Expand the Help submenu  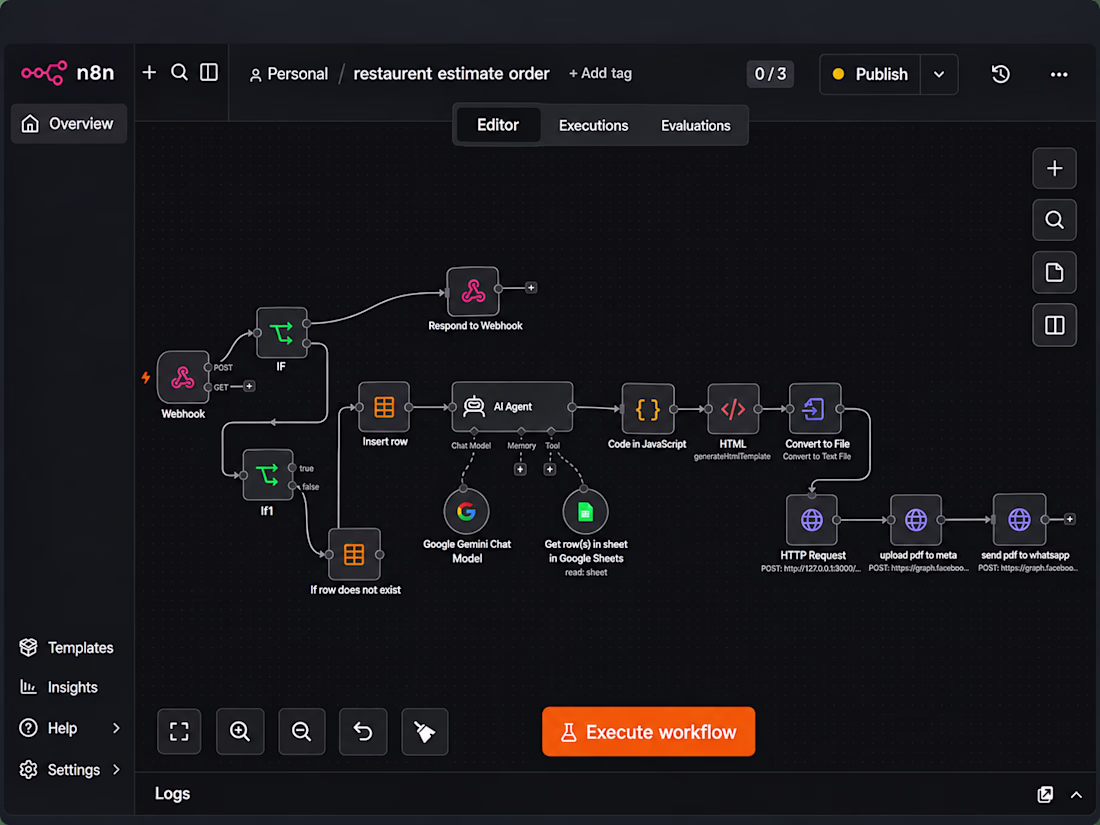pyautogui.click(x=116, y=728)
